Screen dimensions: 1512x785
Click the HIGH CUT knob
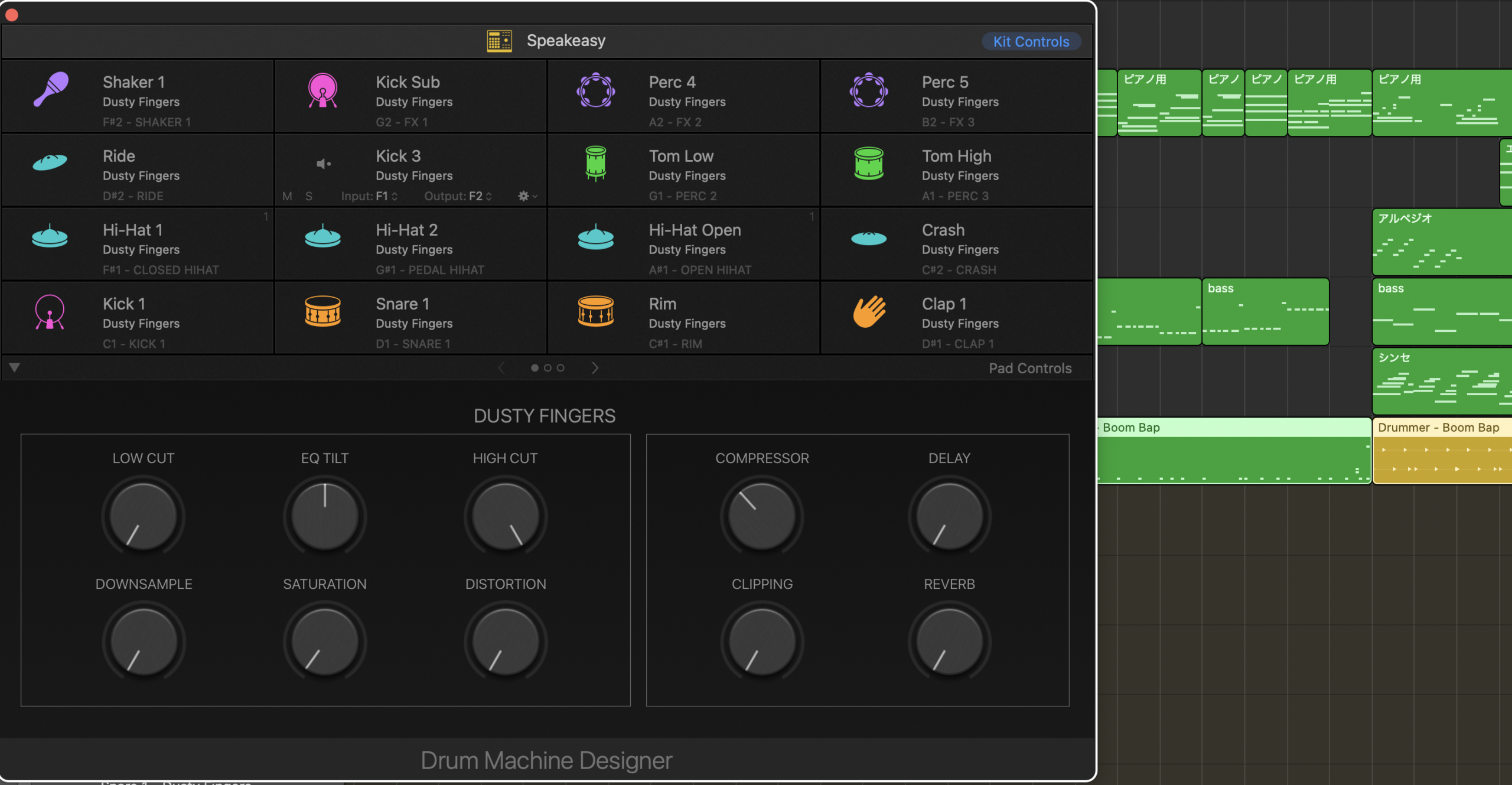[506, 516]
